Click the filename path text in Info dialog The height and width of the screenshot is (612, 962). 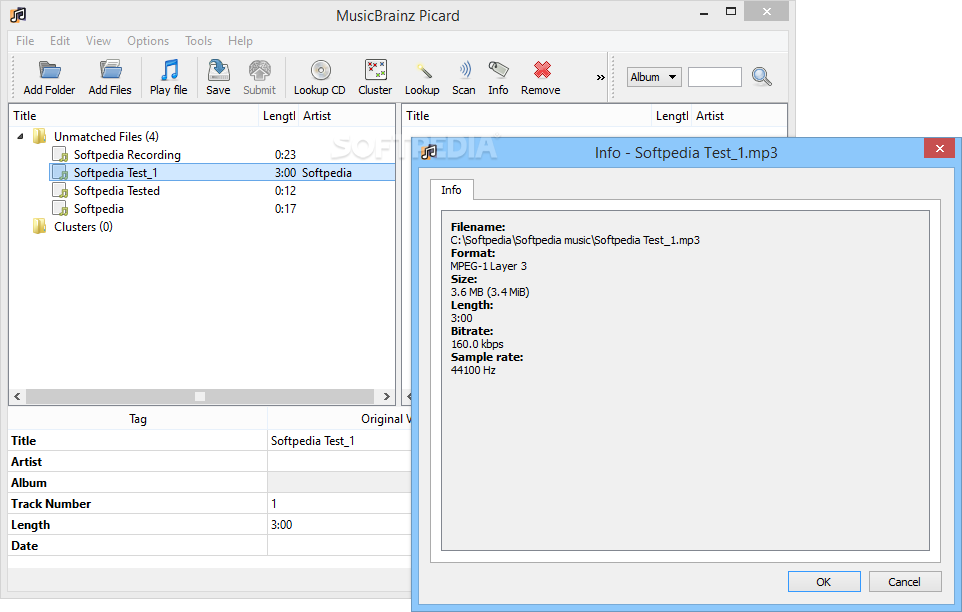[x=575, y=240]
